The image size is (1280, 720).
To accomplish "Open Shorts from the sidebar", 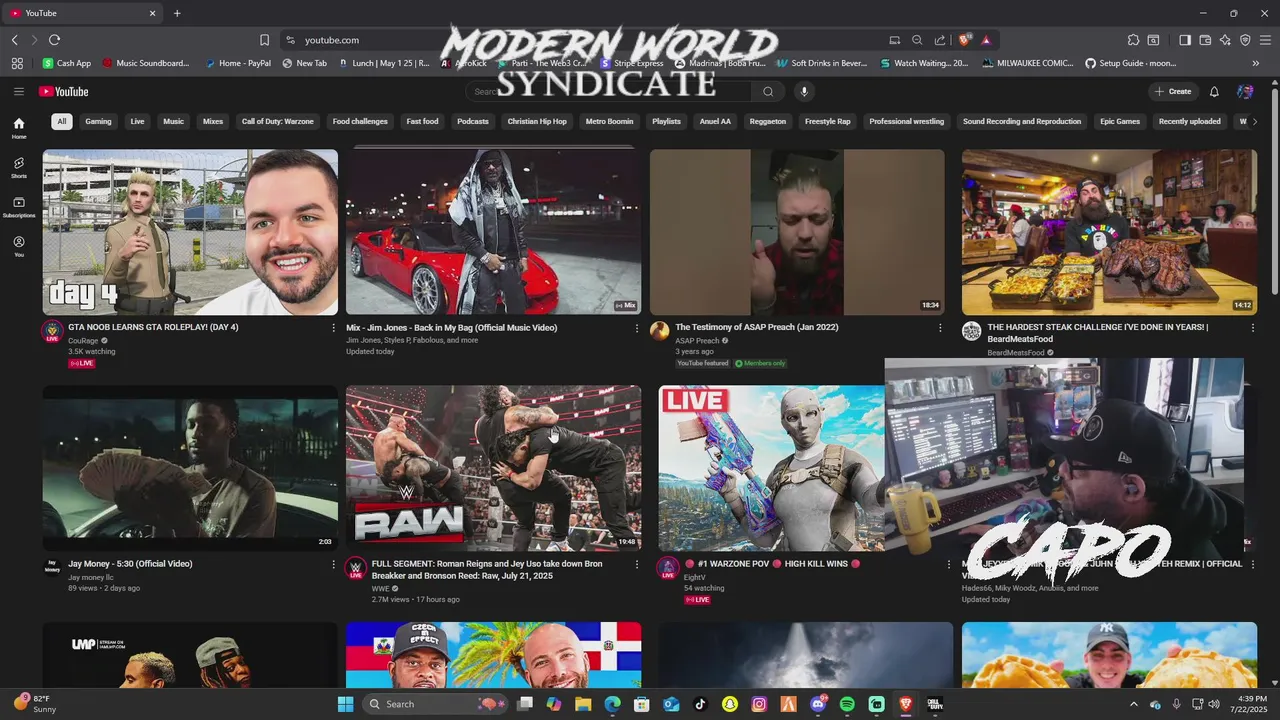I will tap(19, 167).
